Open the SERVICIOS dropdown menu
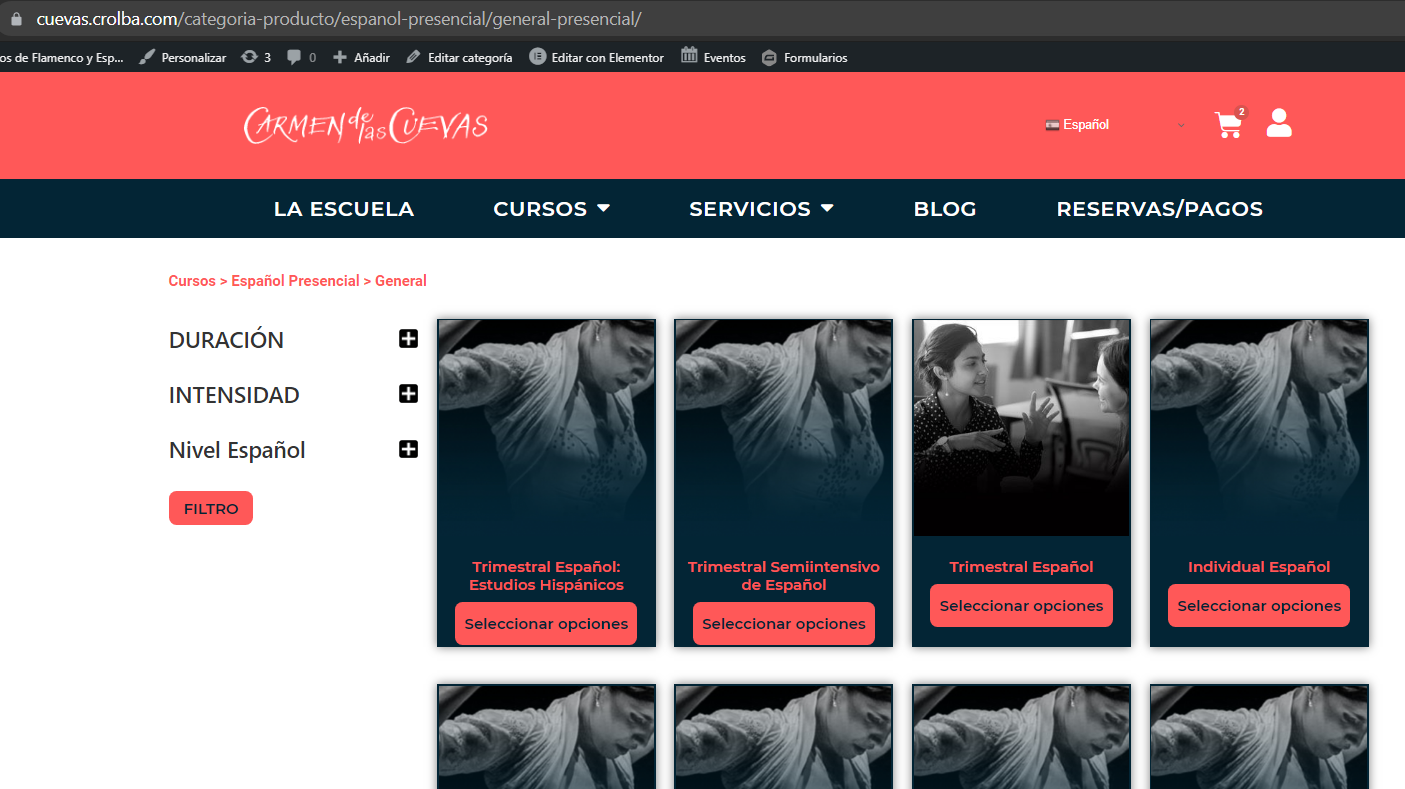This screenshot has height=789, width=1405. click(x=761, y=209)
